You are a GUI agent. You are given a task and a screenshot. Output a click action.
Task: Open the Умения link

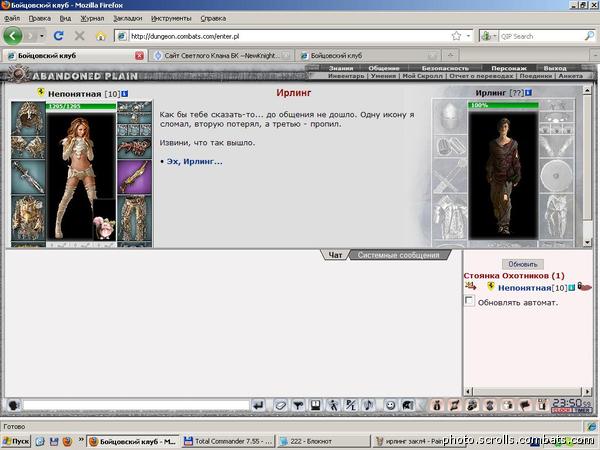pyautogui.click(x=383, y=76)
